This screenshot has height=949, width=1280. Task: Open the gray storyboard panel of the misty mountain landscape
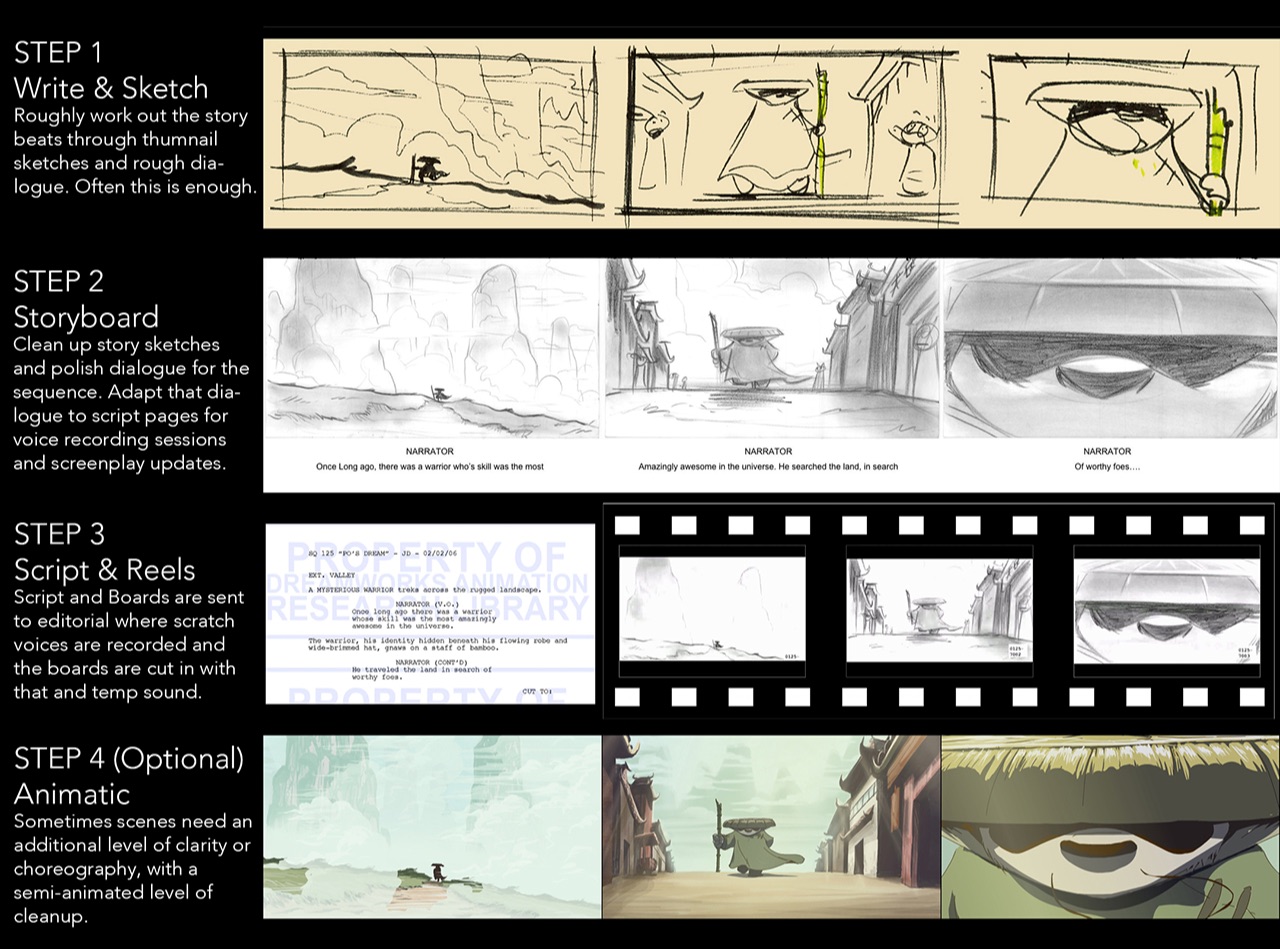pos(432,348)
